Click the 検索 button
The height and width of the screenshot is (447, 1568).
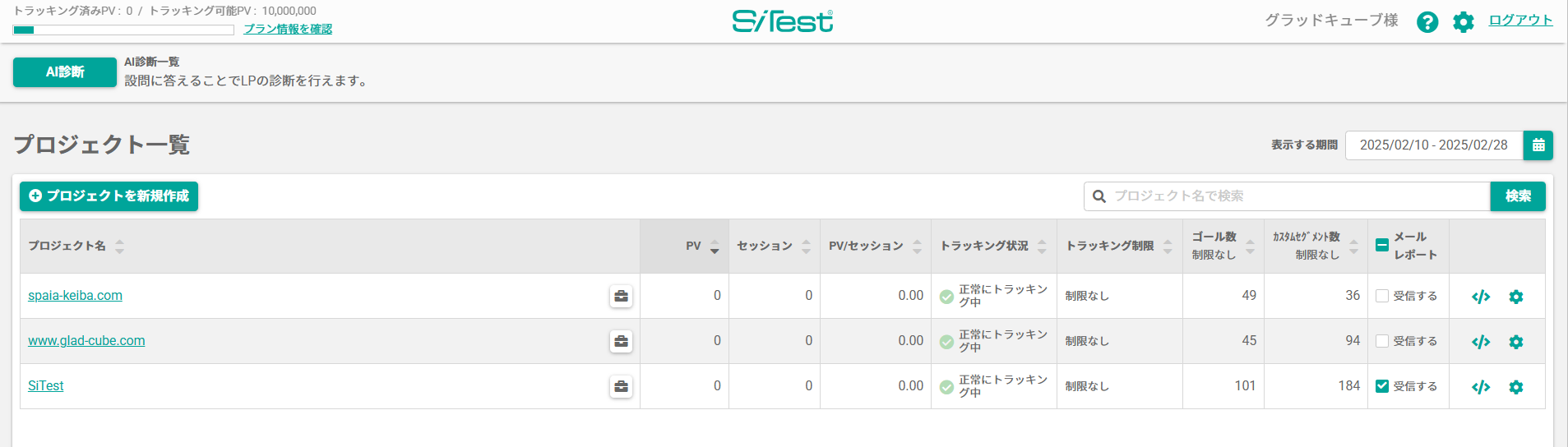point(1518,196)
